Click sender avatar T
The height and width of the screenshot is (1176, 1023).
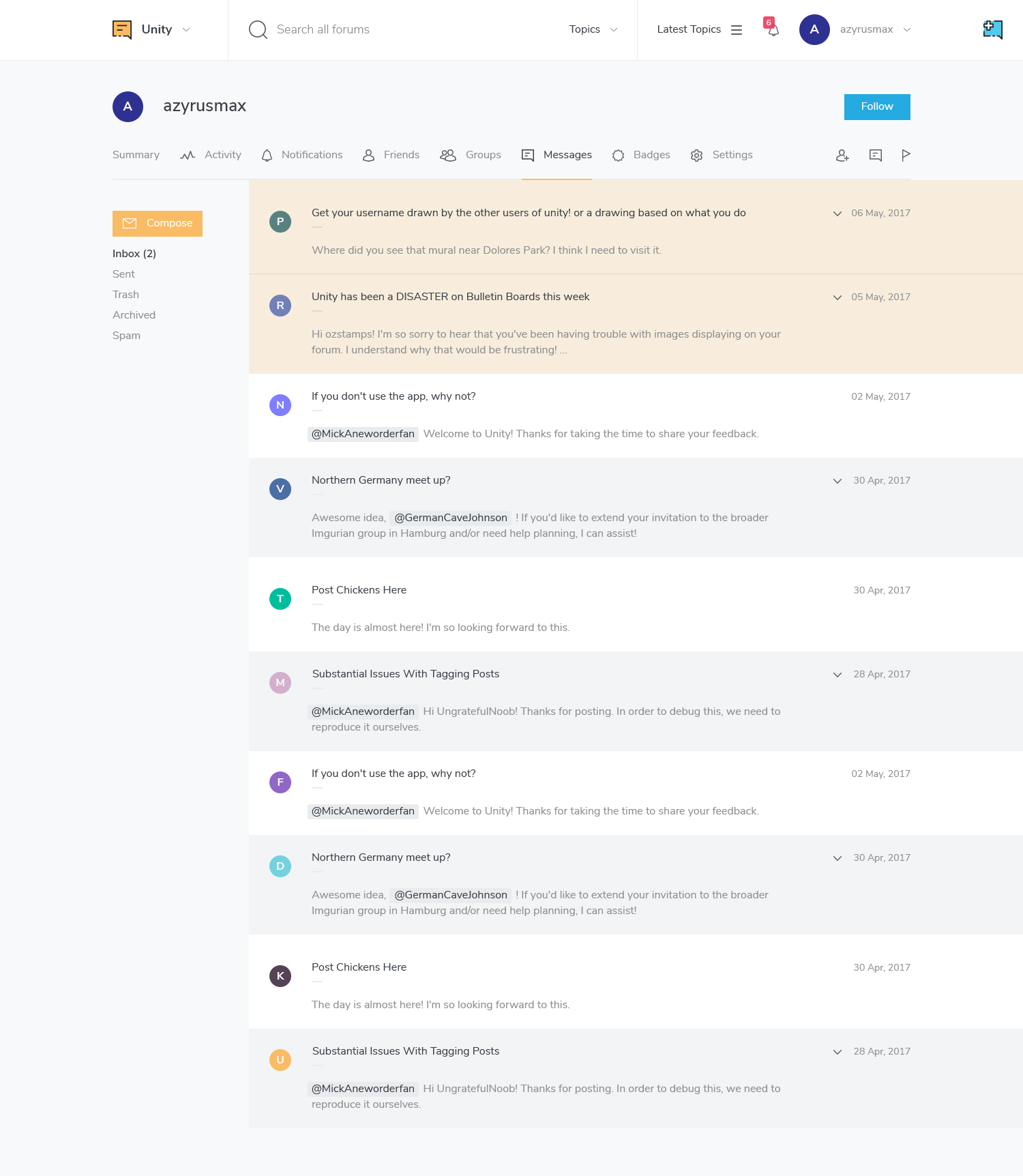280,599
